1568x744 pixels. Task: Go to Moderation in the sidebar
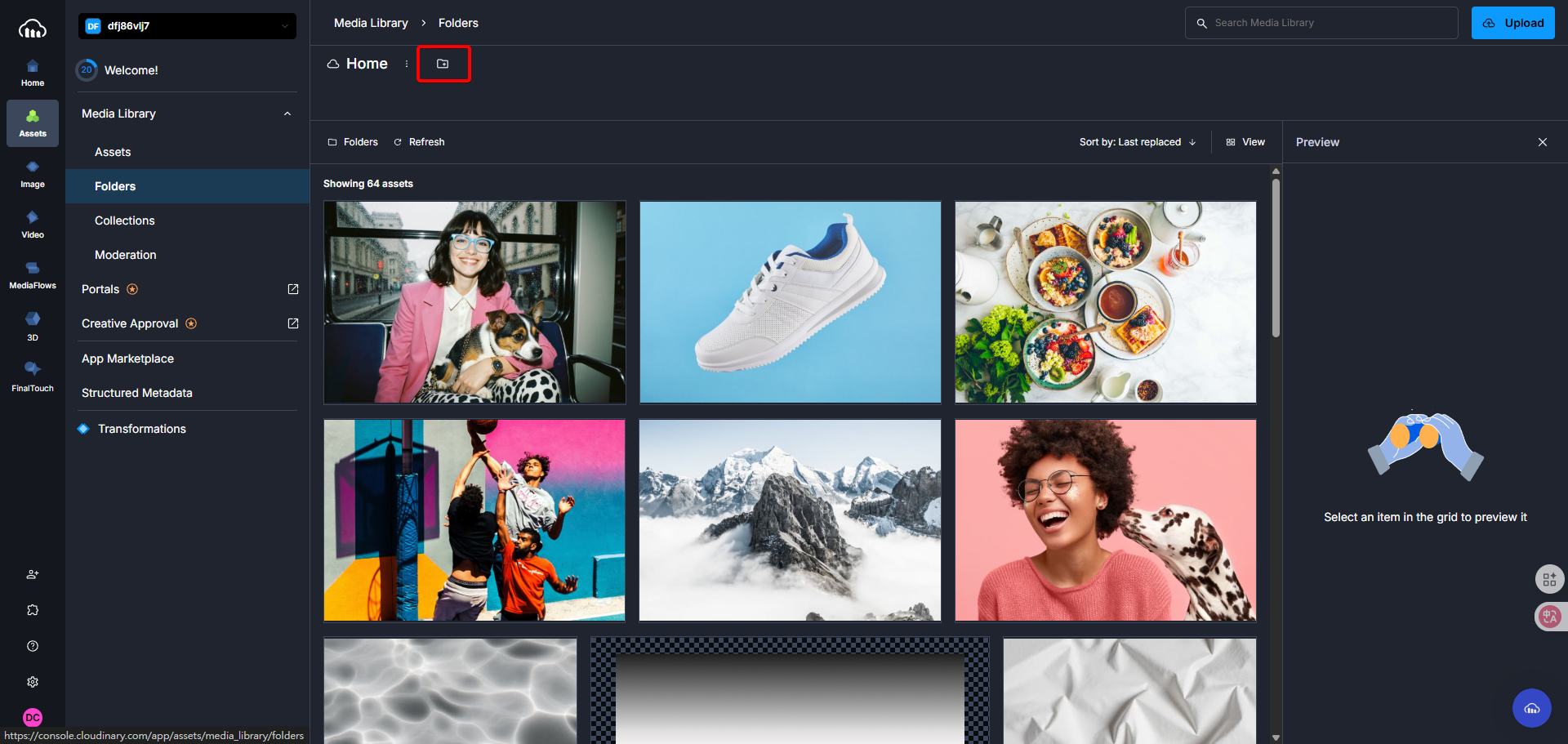(x=125, y=255)
